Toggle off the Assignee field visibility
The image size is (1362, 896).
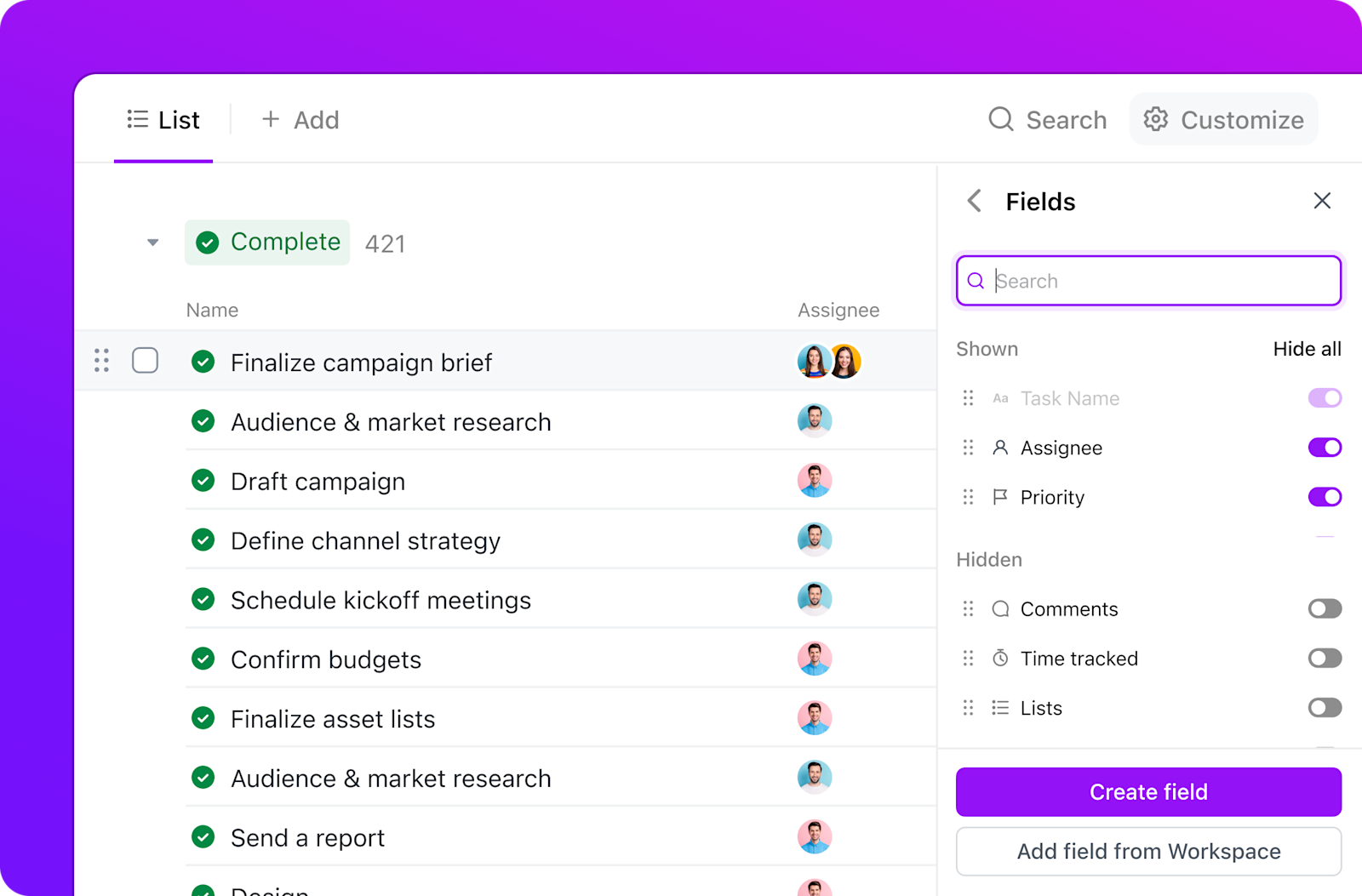pos(1325,447)
